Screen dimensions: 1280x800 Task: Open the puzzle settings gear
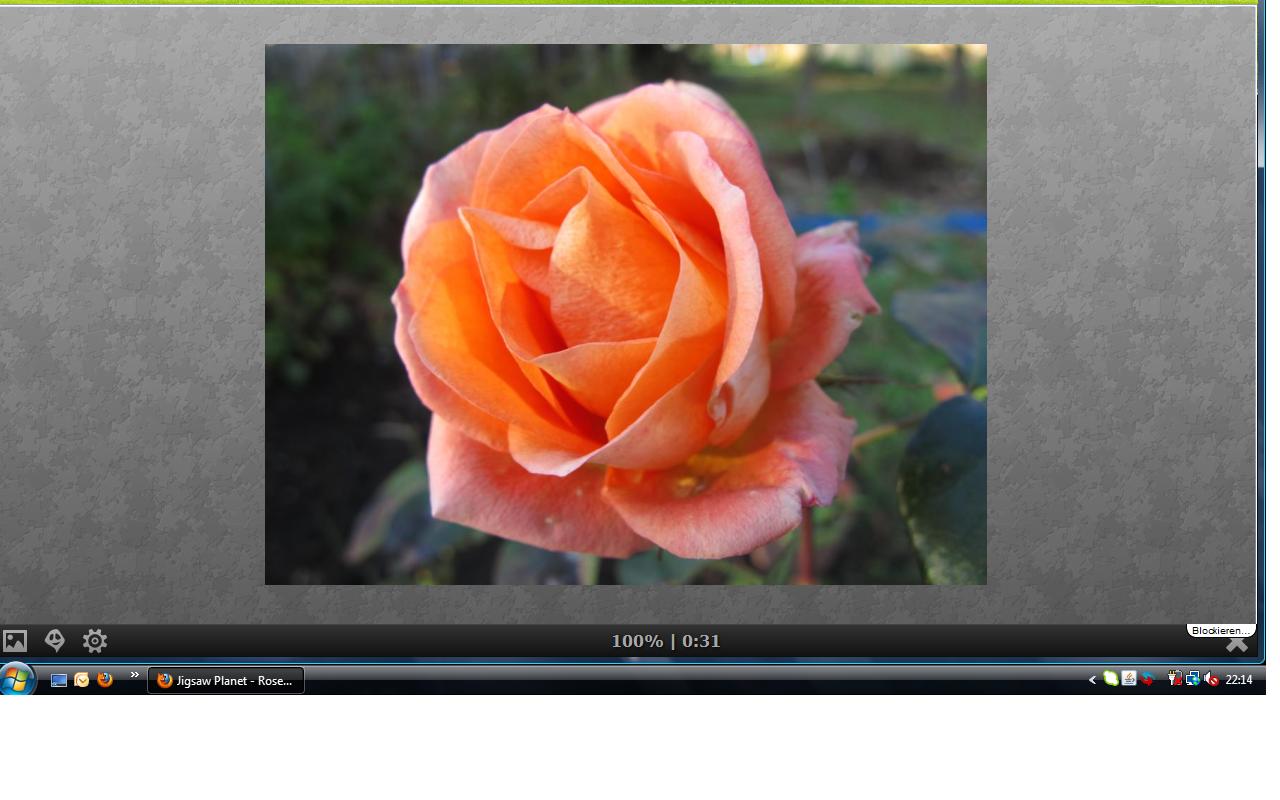click(95, 641)
